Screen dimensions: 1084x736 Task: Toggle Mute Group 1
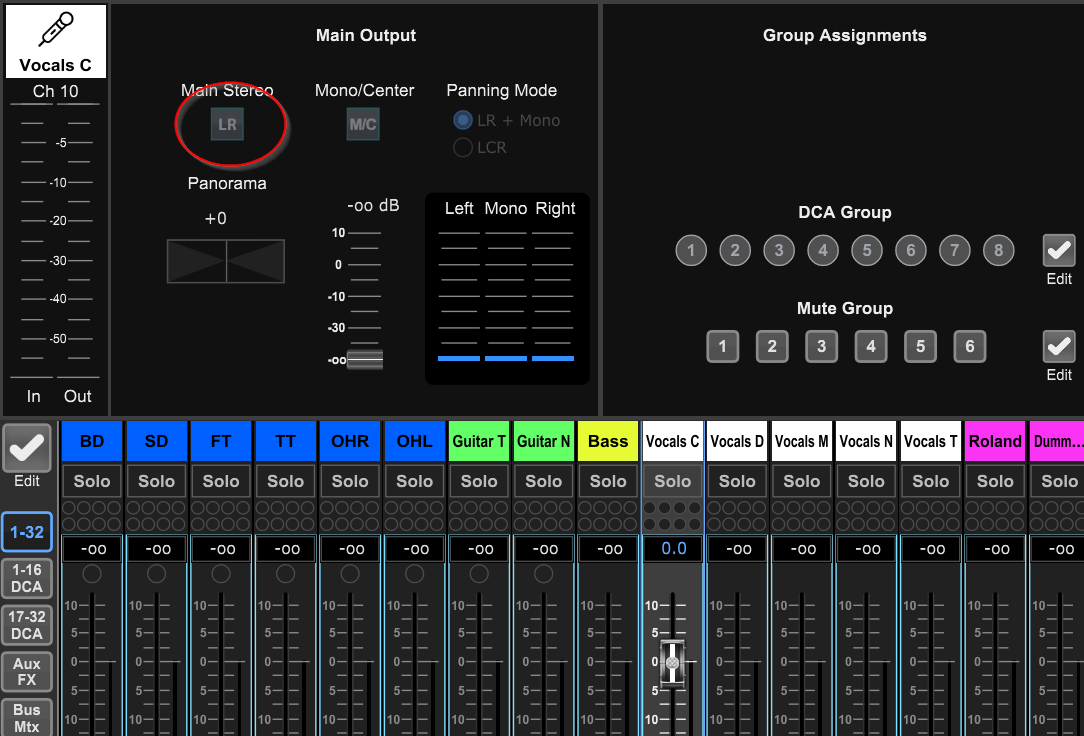(x=722, y=346)
